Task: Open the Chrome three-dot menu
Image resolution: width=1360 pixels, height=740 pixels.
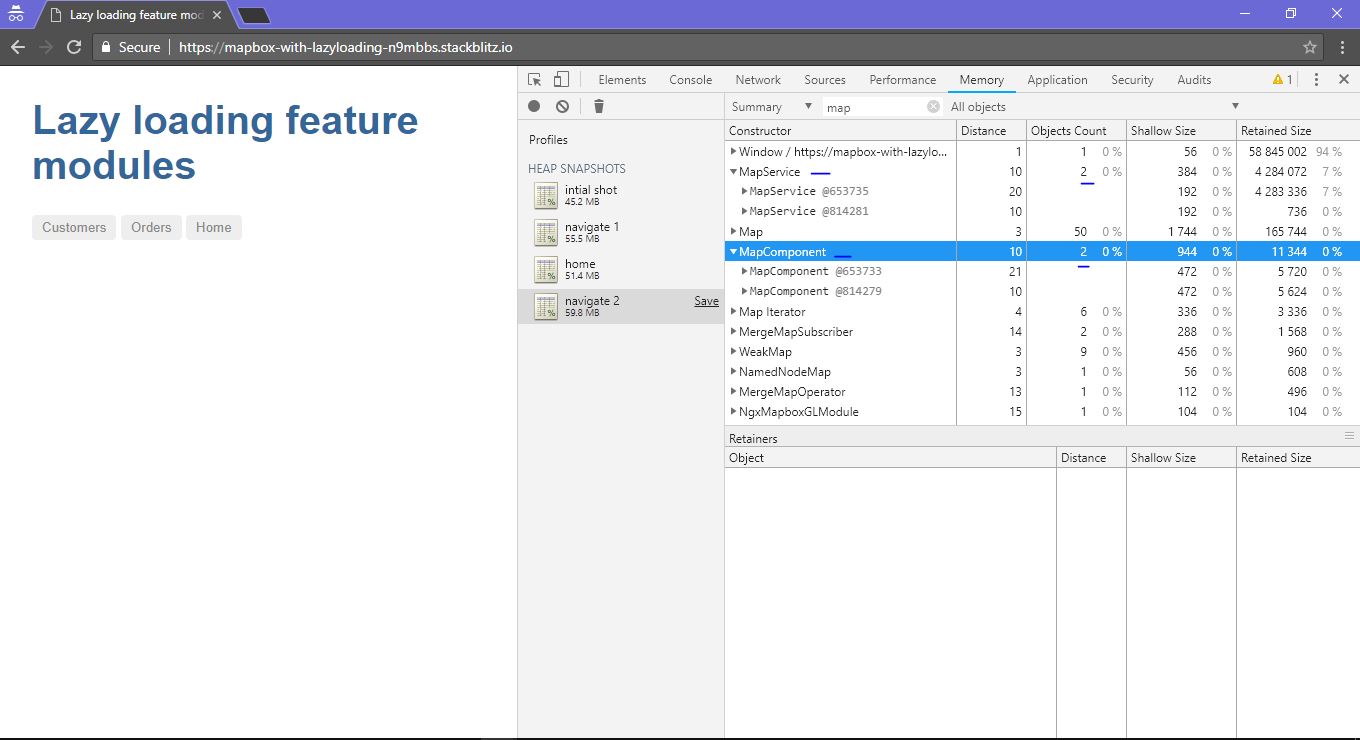Action: (1342, 47)
